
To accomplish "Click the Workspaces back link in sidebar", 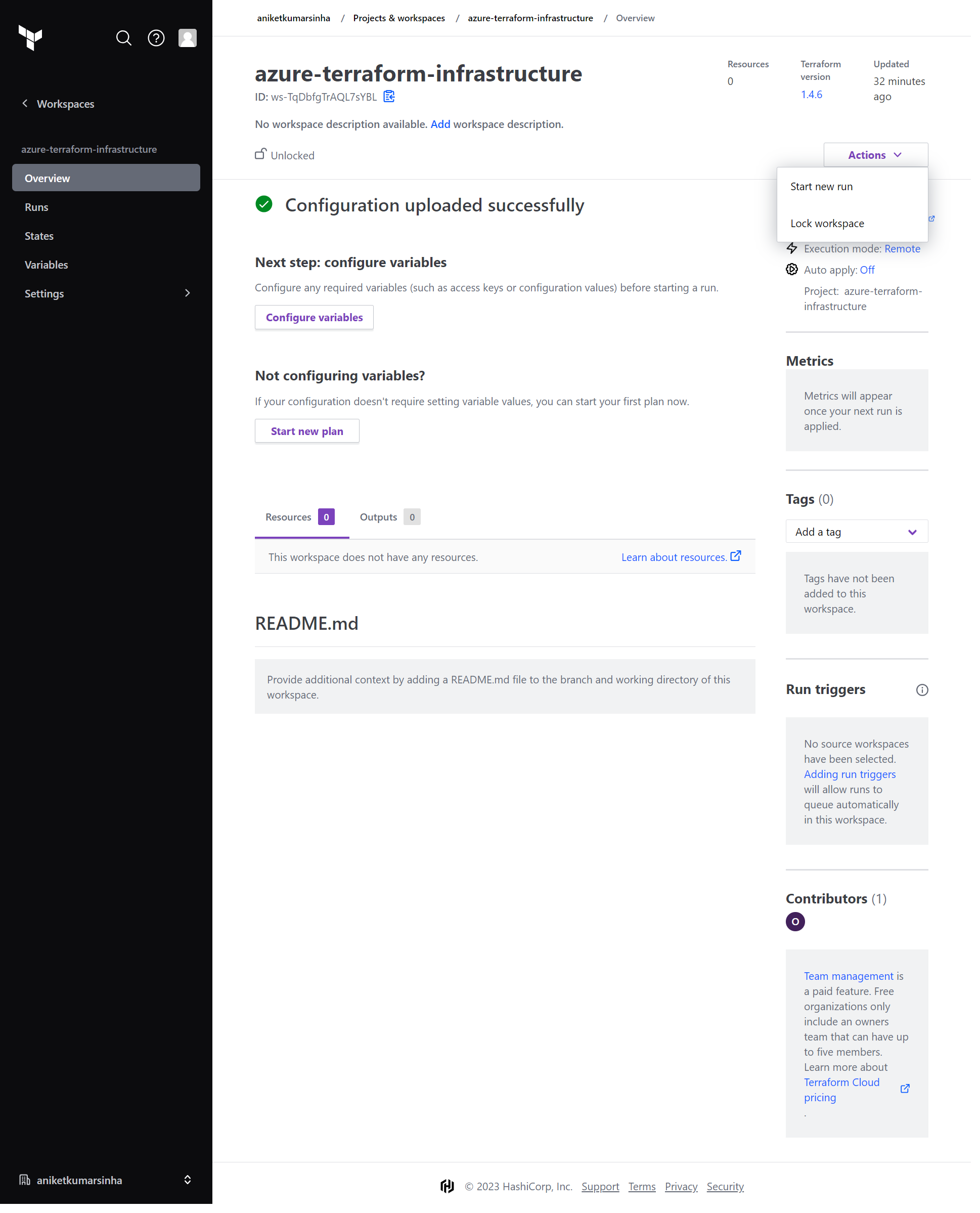I will (x=66, y=105).
